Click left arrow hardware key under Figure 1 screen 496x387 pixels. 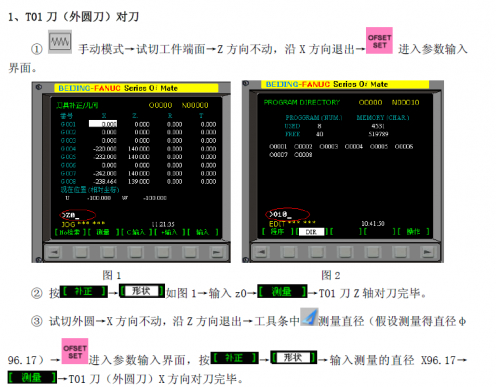(53, 252)
